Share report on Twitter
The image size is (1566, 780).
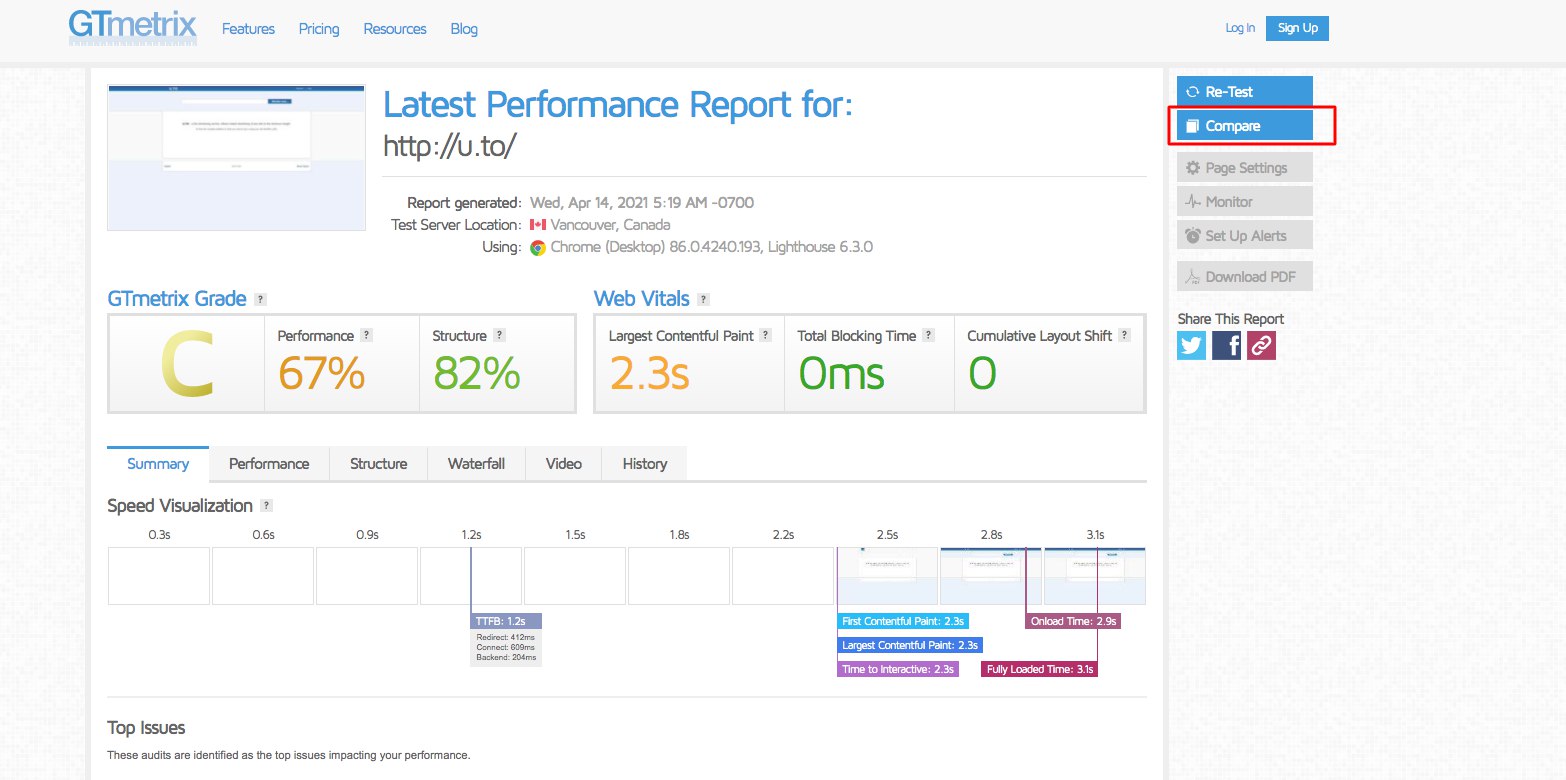[1192, 345]
